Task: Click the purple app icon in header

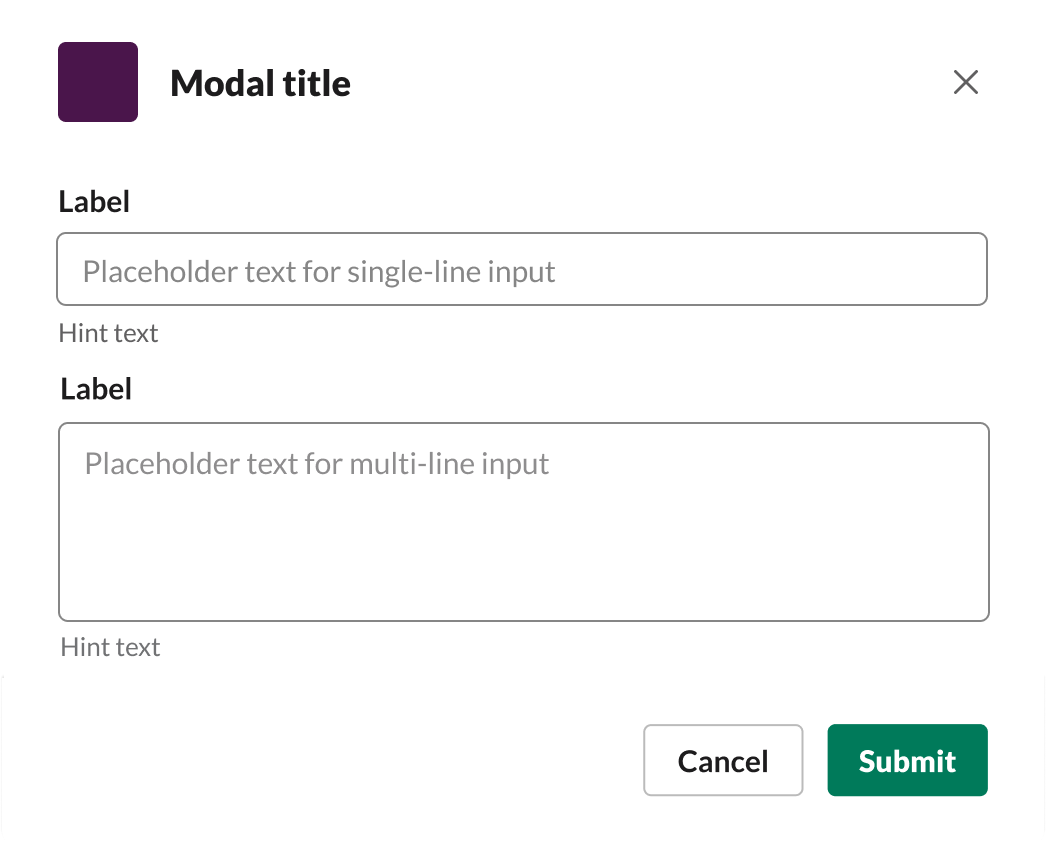Action: click(x=98, y=82)
